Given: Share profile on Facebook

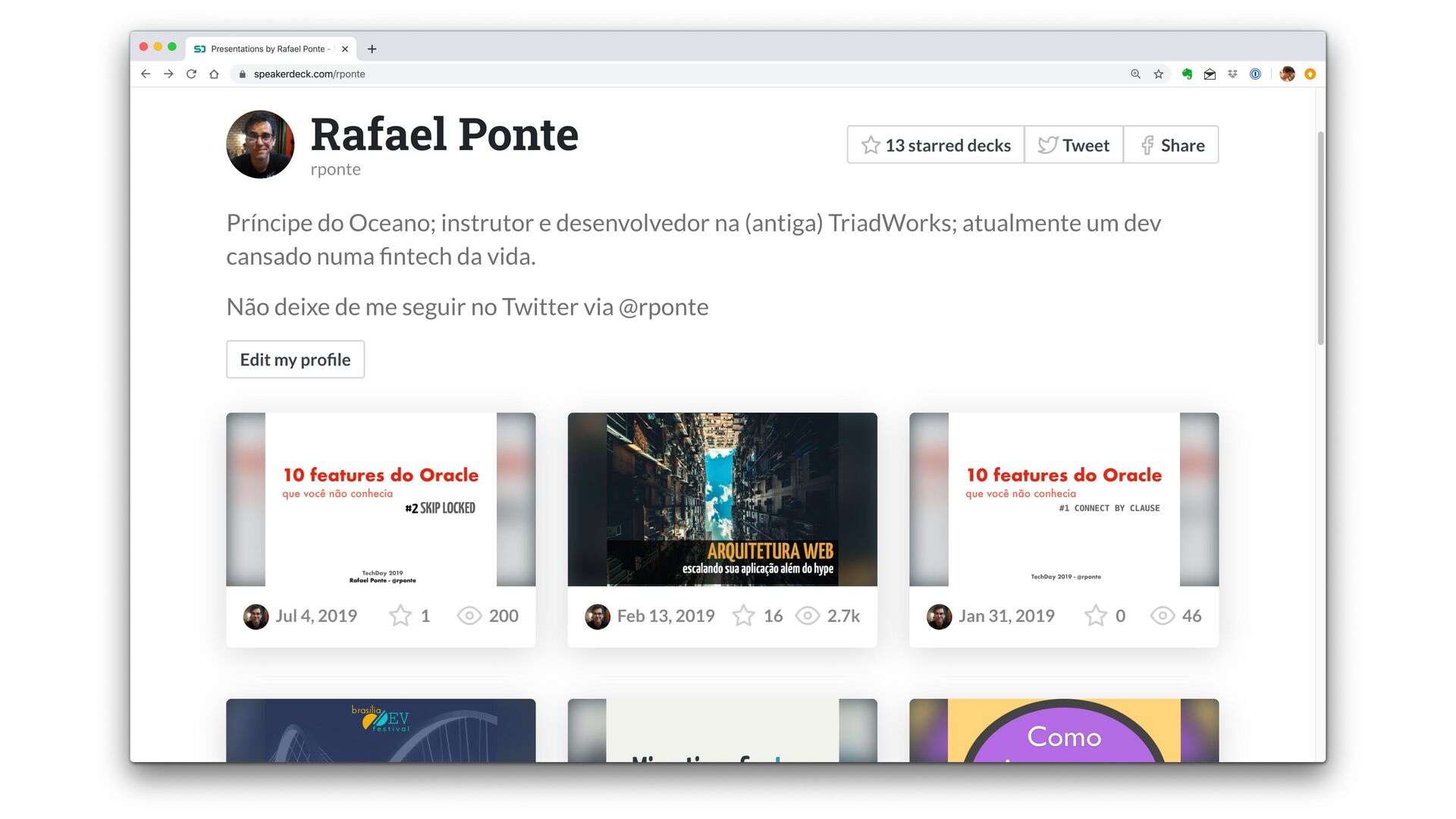Looking at the screenshot, I should point(1171,145).
